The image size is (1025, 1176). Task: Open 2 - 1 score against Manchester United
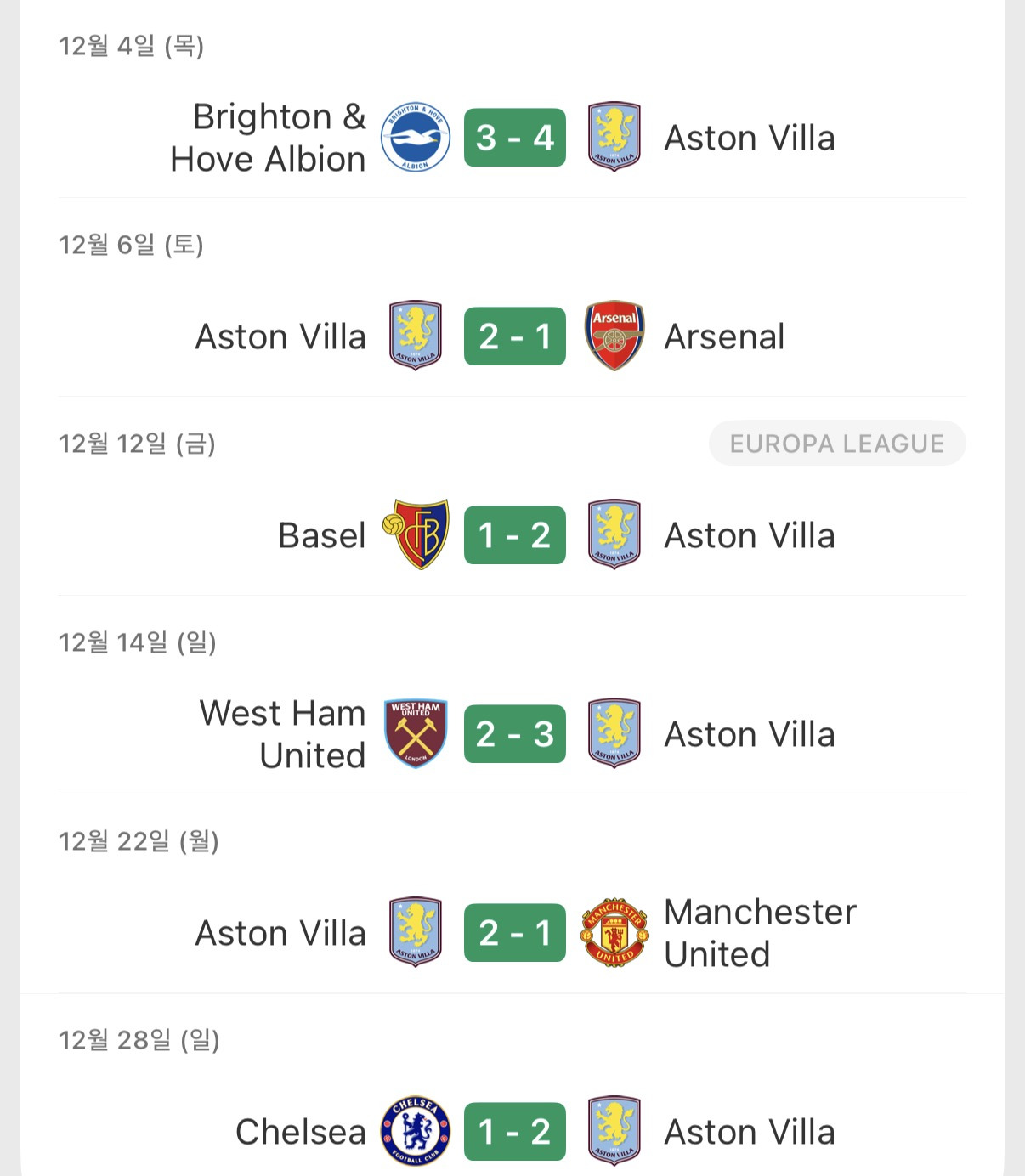point(514,933)
